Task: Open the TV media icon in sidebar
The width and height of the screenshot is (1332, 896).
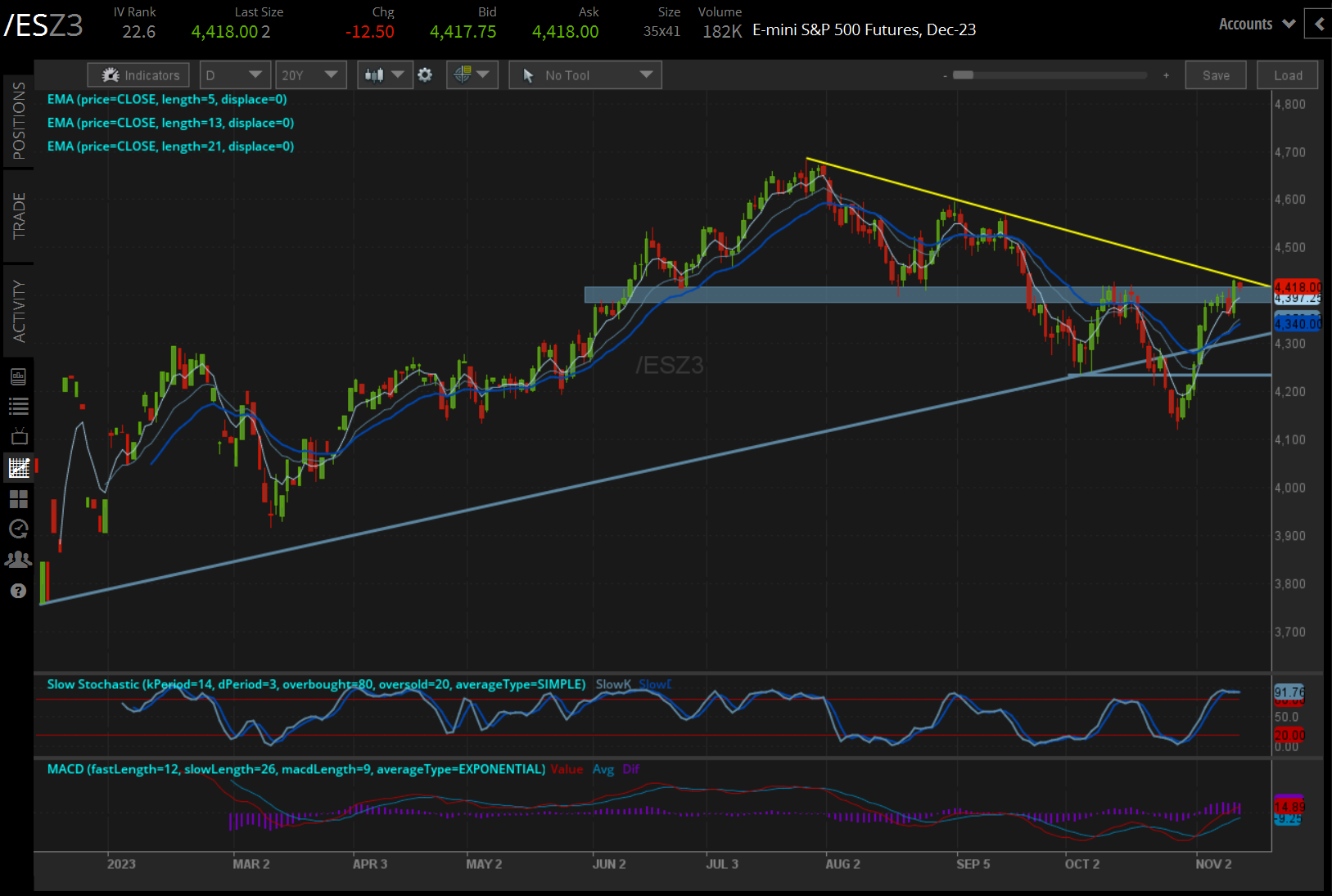Action: [x=18, y=436]
